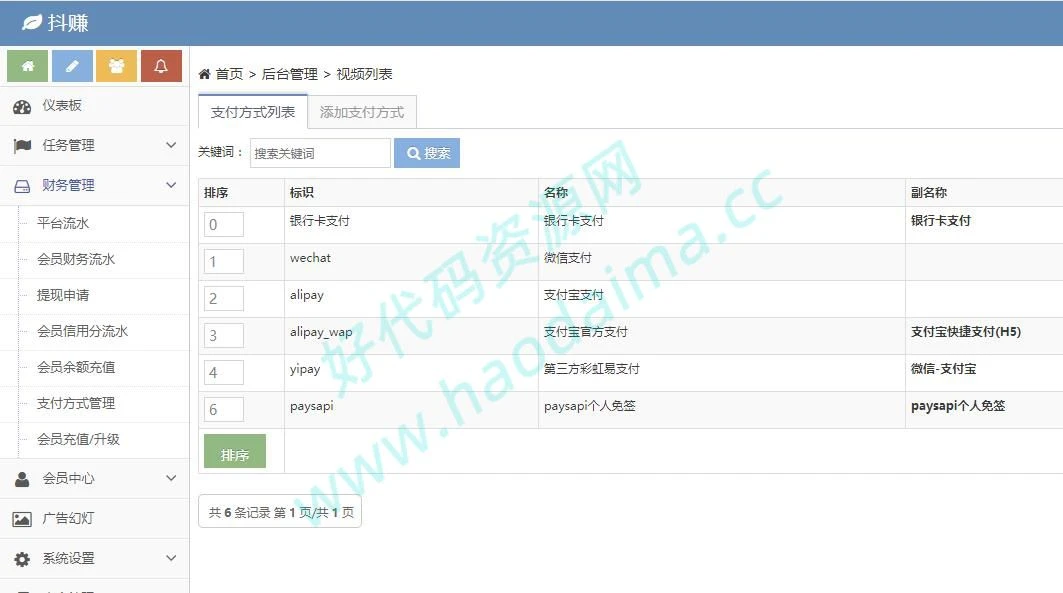Focus the 搜索关键词 input field
Image resolution: width=1063 pixels, height=593 pixels.
(320, 153)
